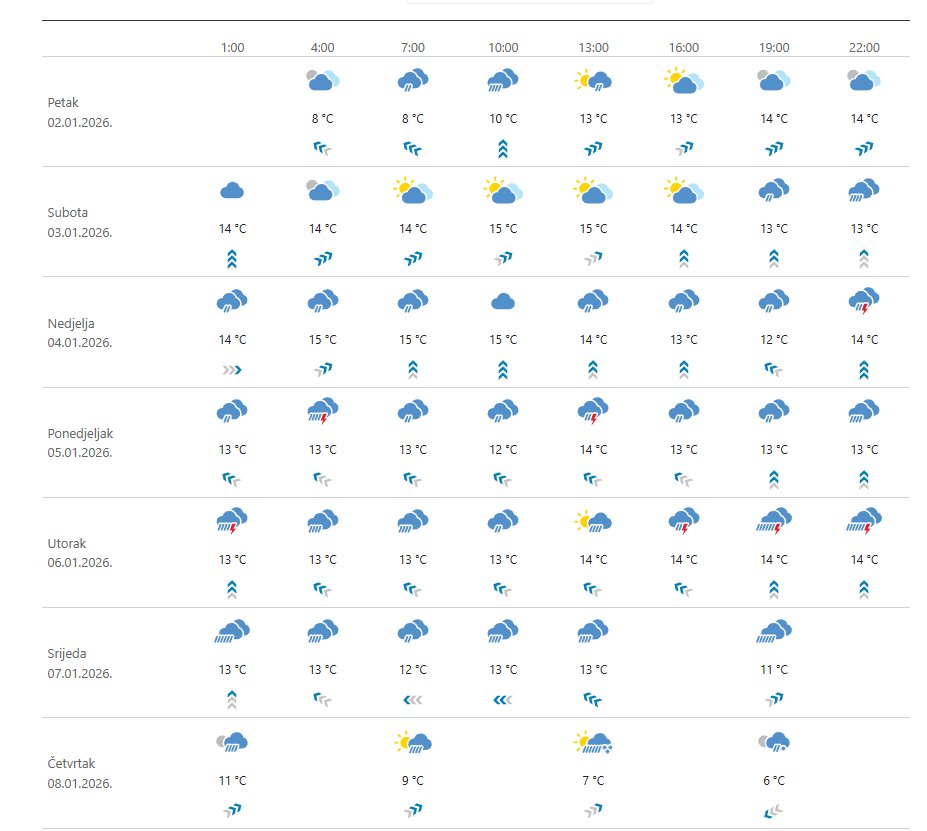Select Utorak 13:00 sunny rain icon
The image size is (927, 831).
coord(593,521)
